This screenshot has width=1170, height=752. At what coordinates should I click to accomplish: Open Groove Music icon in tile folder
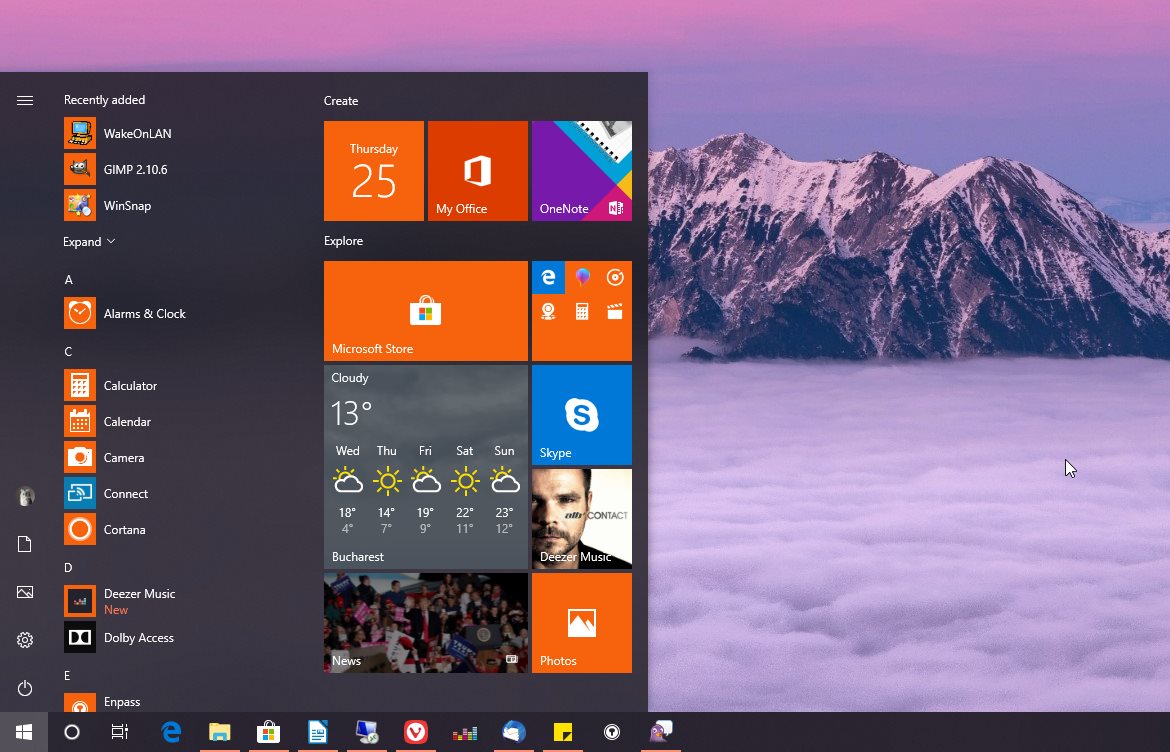click(x=615, y=278)
